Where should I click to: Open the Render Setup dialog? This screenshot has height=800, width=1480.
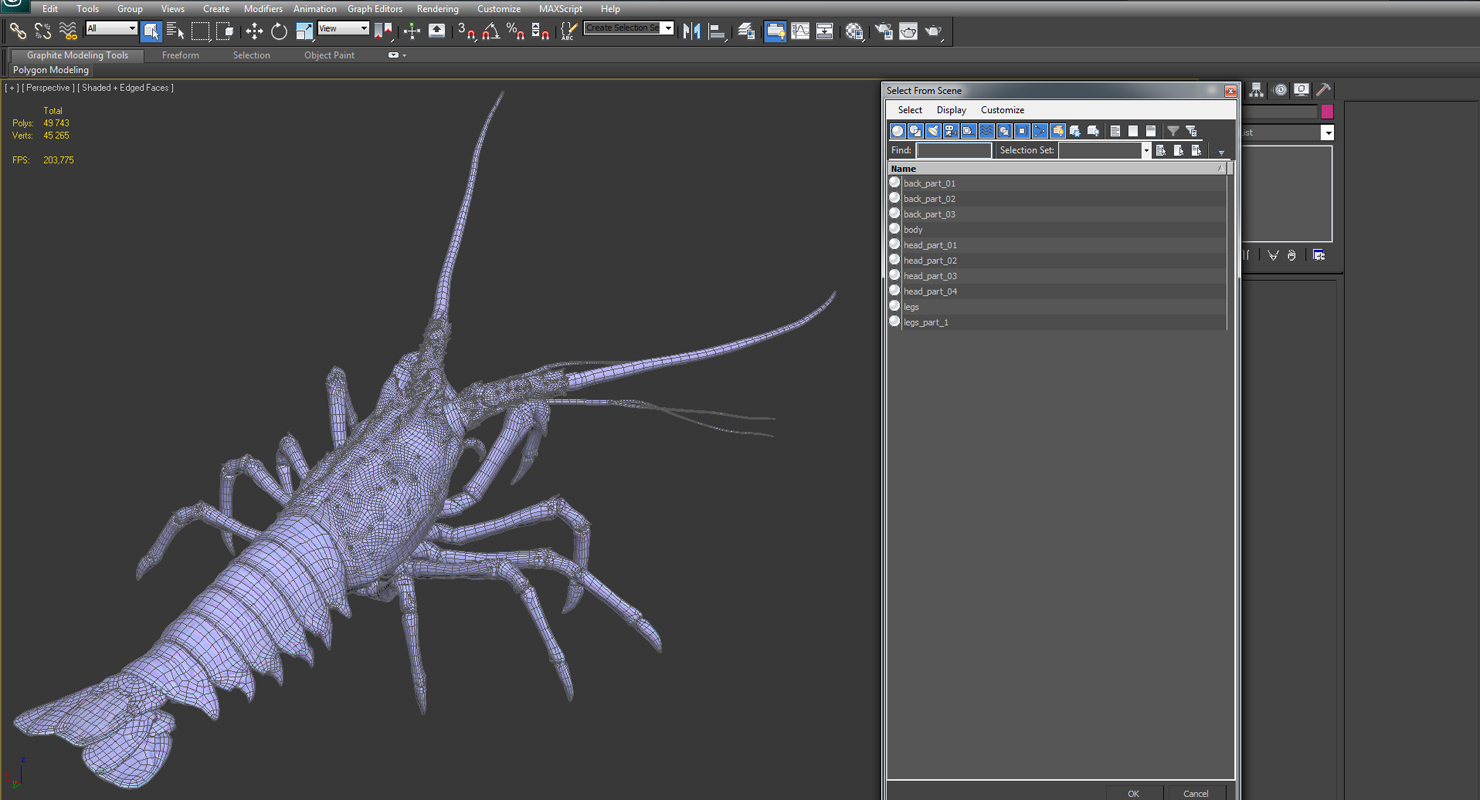point(884,31)
